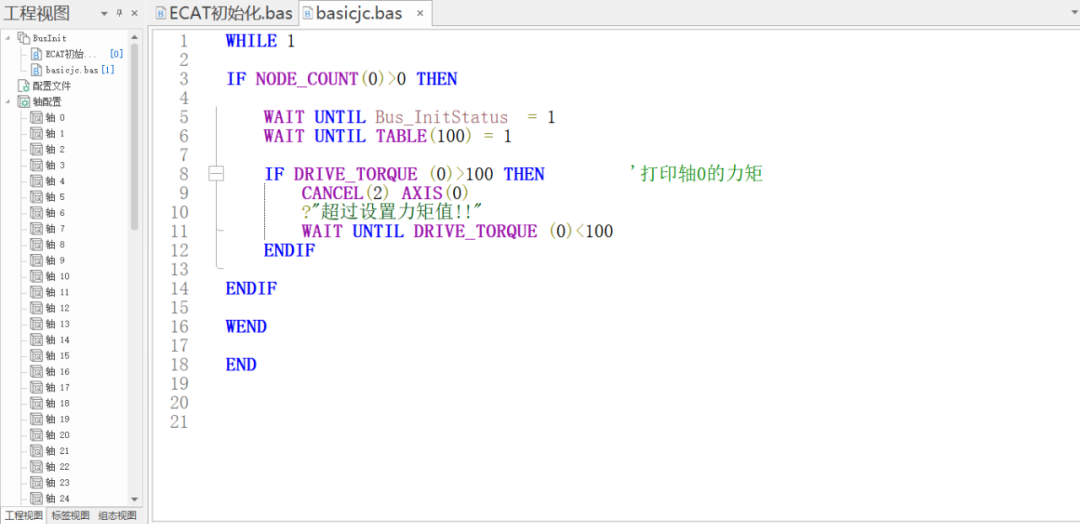Select 轴 14 icon in axis list
Viewport: 1080px width, 524px height.
[x=37, y=339]
